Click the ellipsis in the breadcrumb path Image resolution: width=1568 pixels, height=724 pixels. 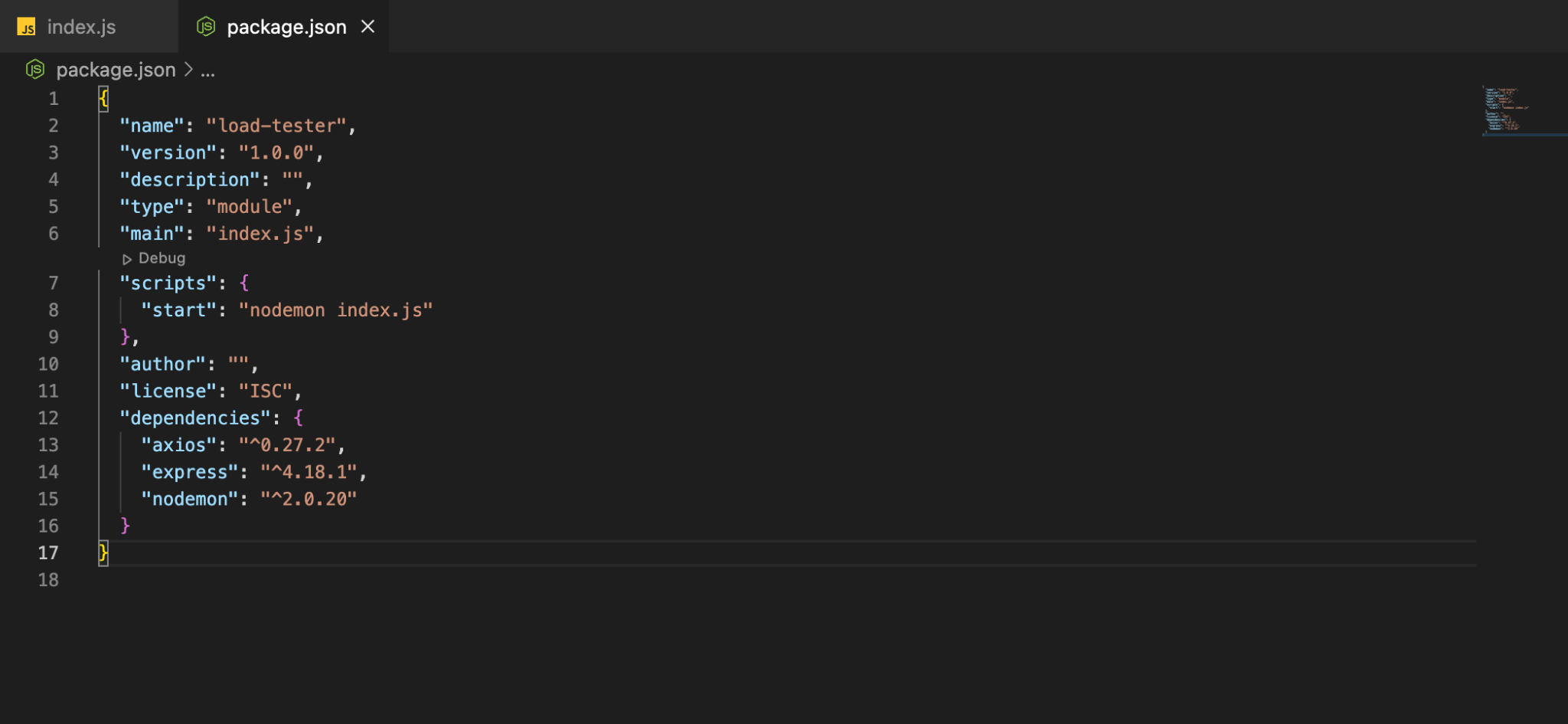pyautogui.click(x=208, y=70)
